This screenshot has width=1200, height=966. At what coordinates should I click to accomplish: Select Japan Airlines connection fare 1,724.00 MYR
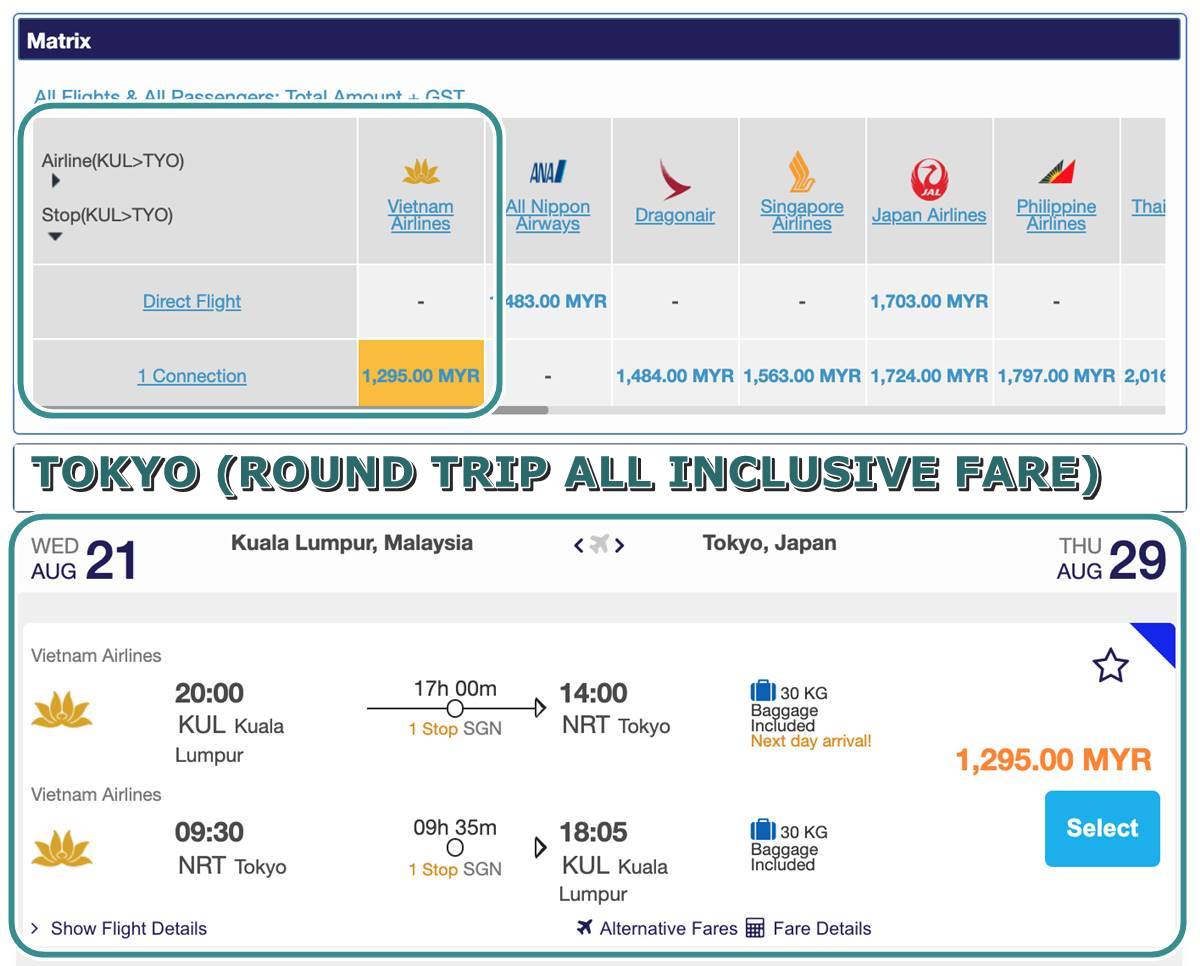(x=929, y=376)
